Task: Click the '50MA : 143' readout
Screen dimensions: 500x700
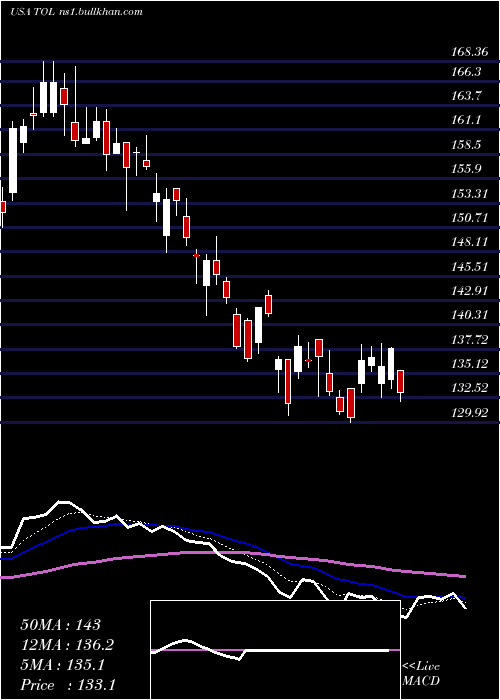Action: tap(60, 625)
